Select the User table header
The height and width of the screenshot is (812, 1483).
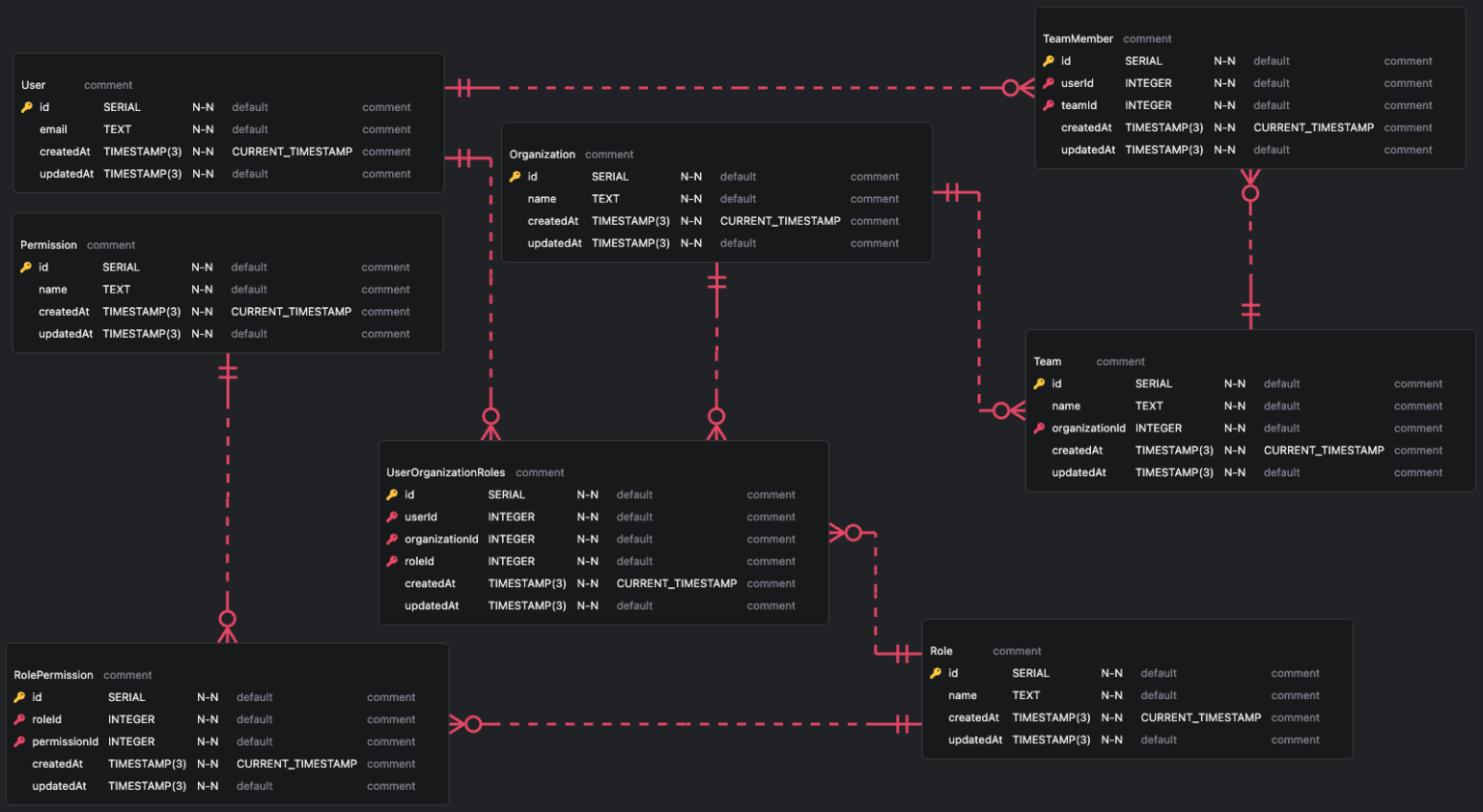[x=33, y=85]
